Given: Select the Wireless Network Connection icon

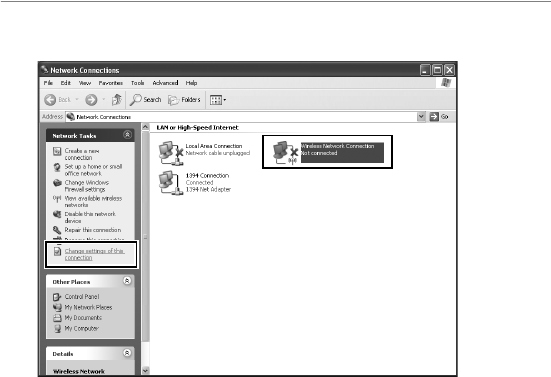Looking at the screenshot, I should coord(285,152).
